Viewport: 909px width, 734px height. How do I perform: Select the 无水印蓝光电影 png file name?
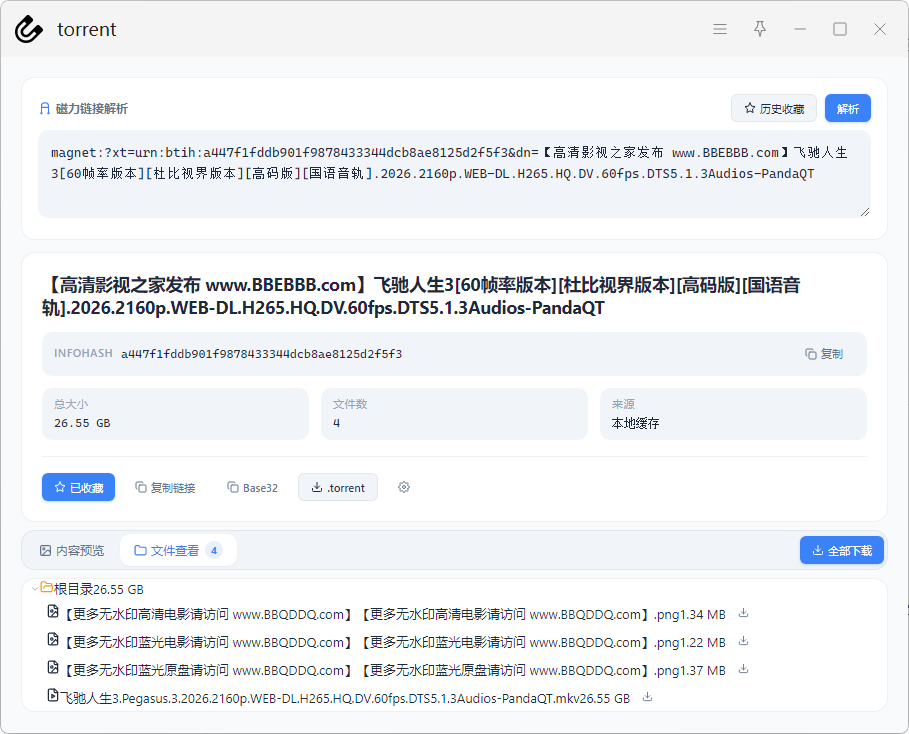point(372,642)
